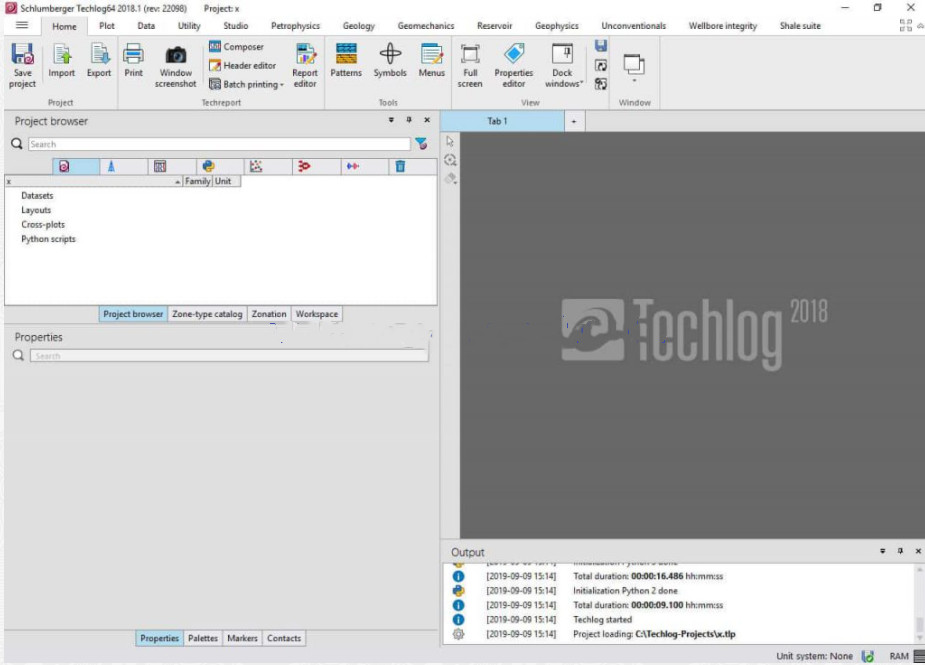Switch to the Workspace tab
This screenshot has width=925, height=665.
coord(317,314)
